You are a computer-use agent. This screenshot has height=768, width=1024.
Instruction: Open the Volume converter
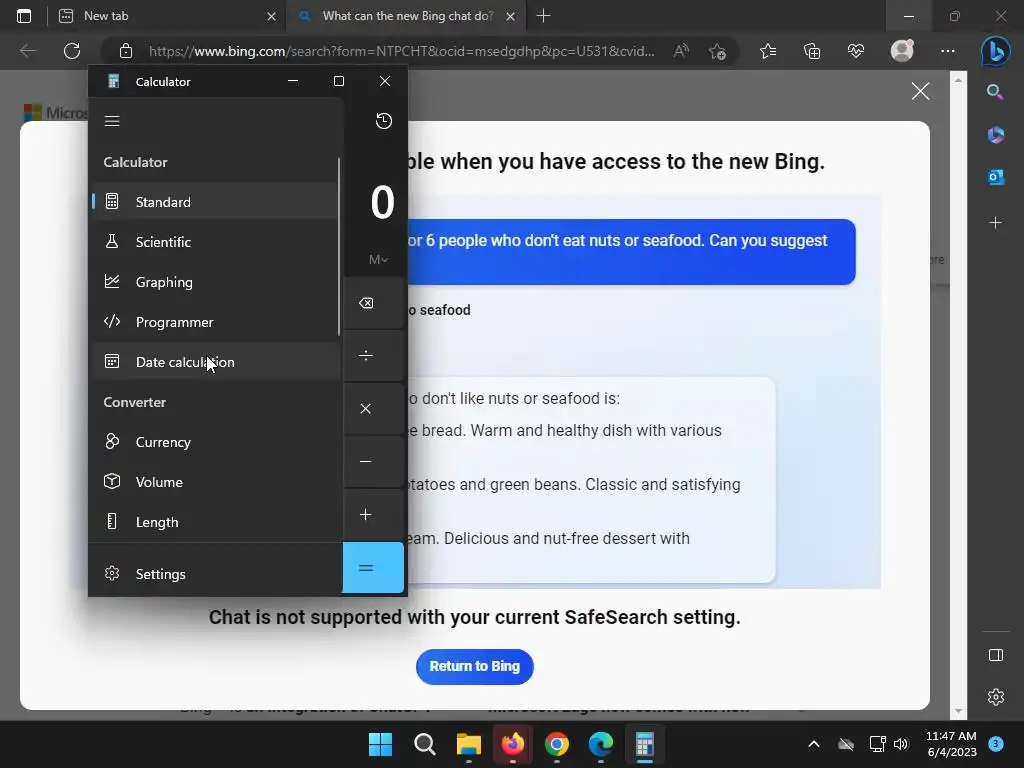215,482
